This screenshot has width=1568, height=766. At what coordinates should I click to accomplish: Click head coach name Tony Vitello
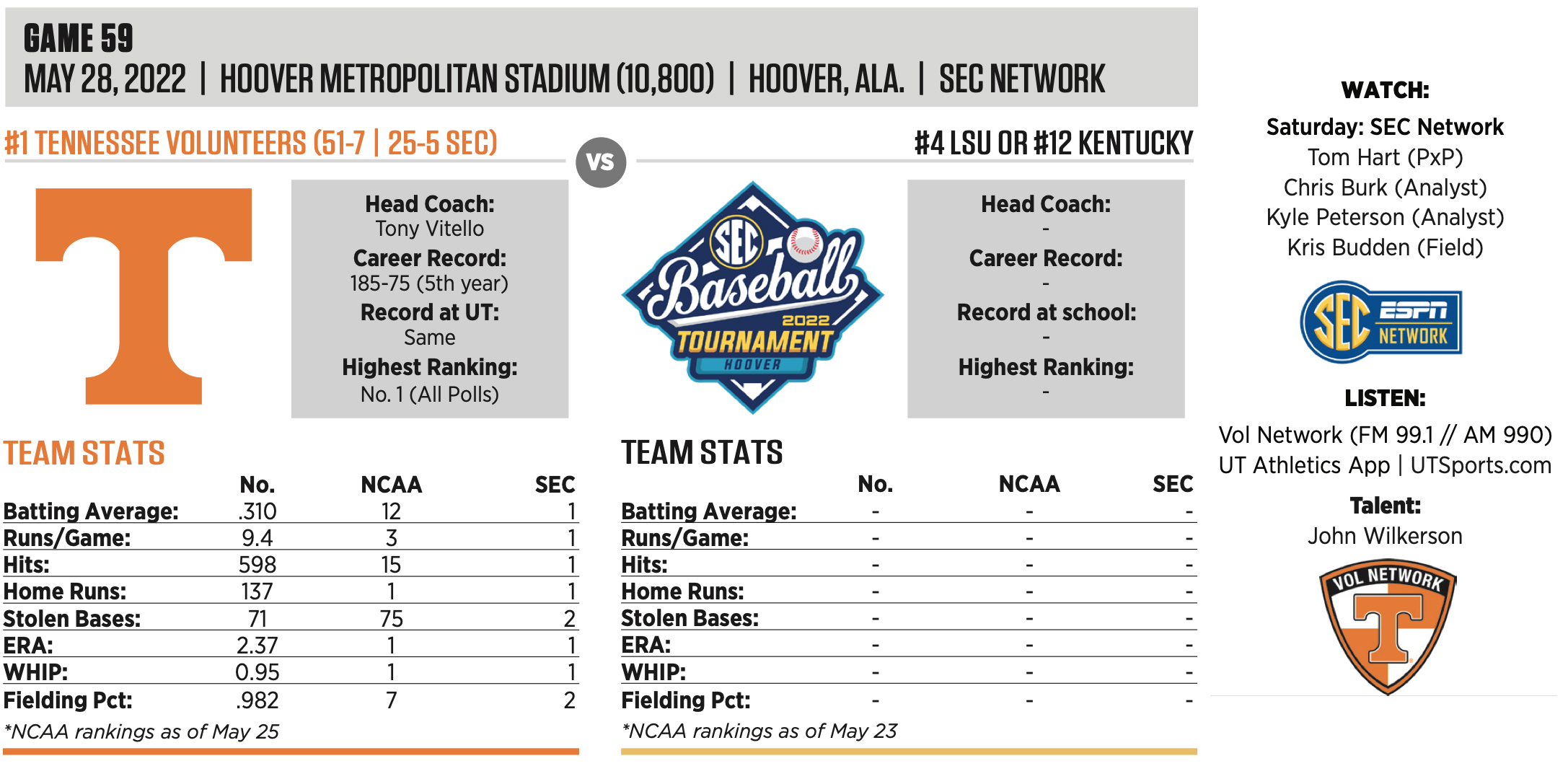tap(429, 229)
